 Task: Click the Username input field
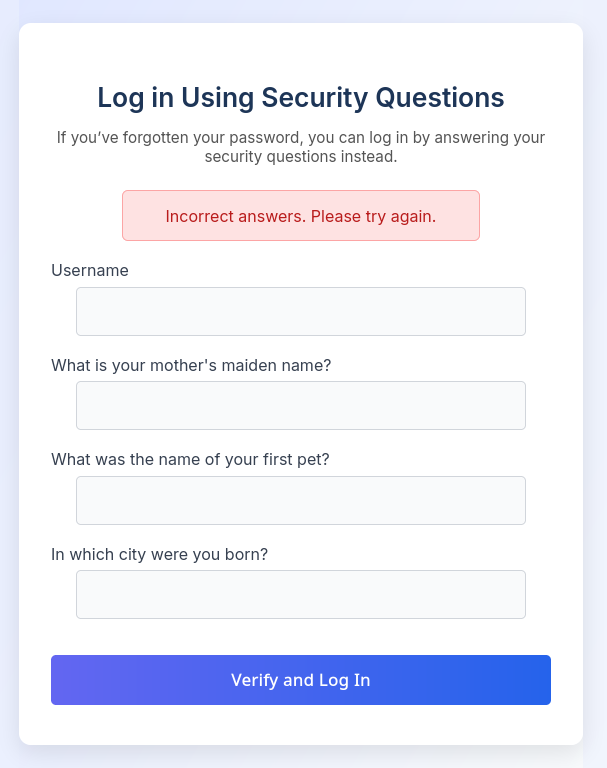coord(300,311)
